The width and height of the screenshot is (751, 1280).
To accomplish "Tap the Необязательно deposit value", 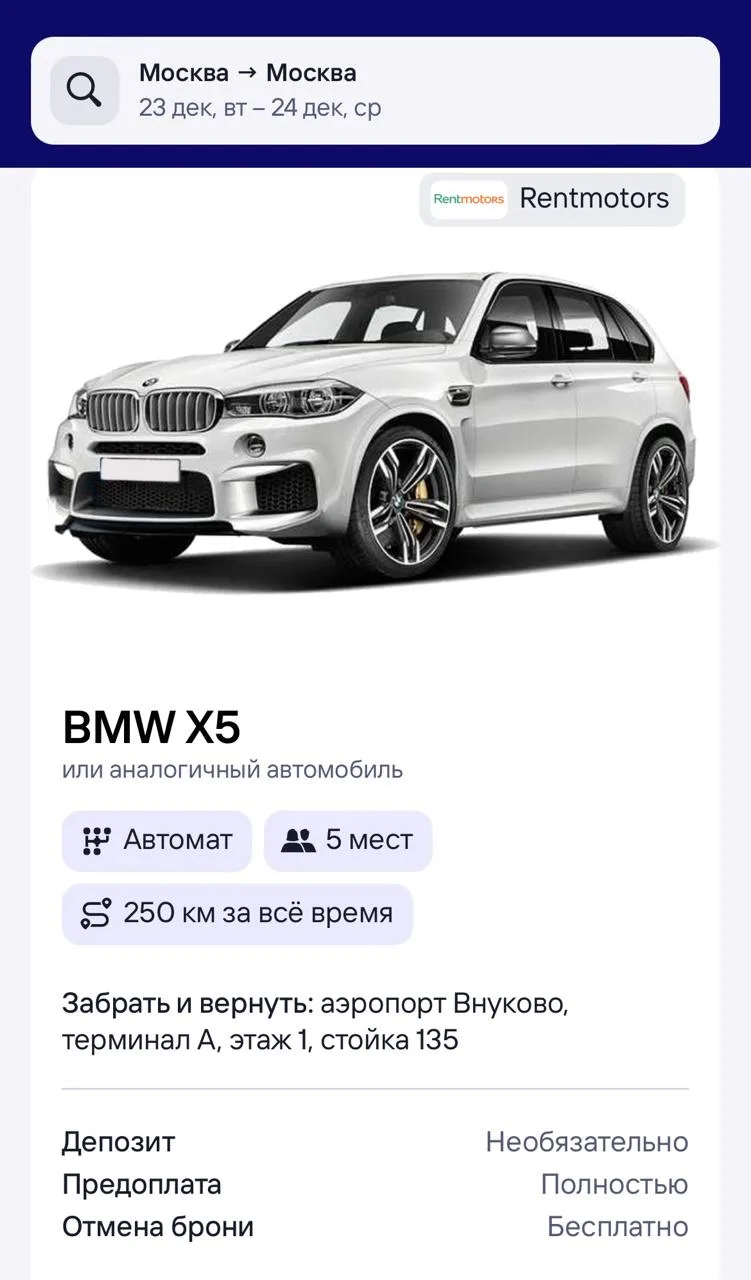I will point(587,1142).
